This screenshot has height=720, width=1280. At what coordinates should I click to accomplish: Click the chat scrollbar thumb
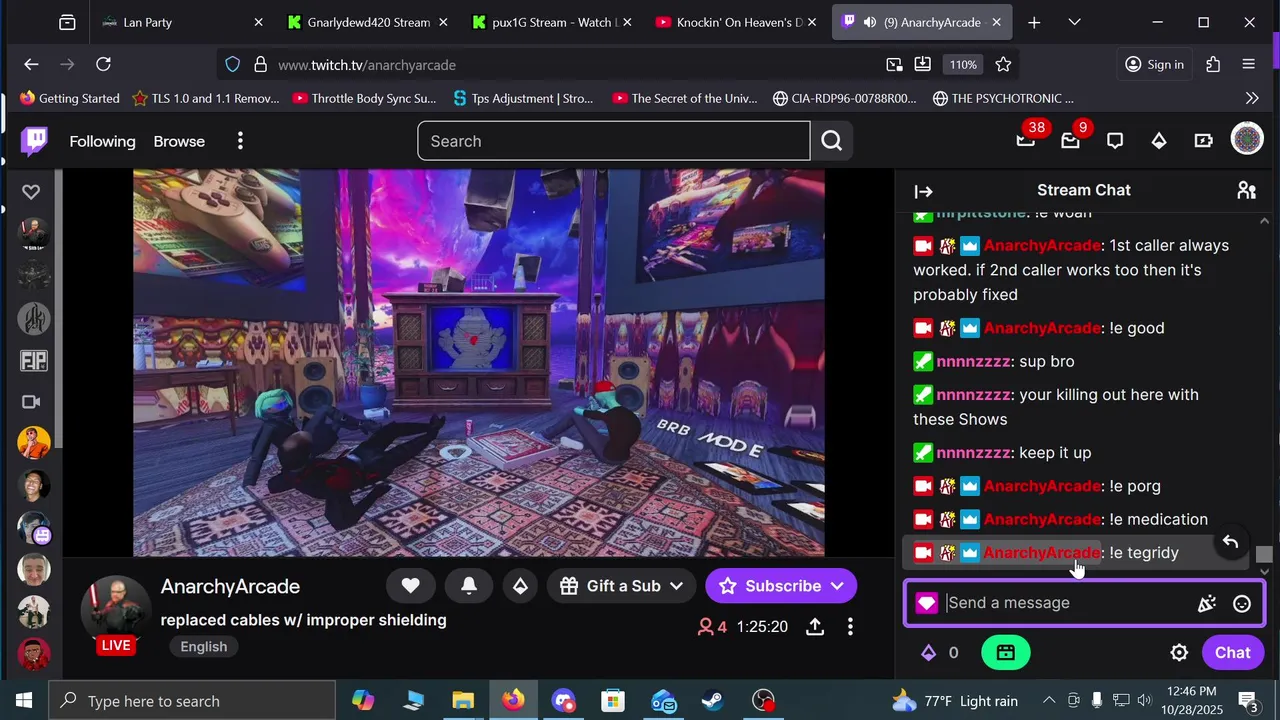(x=1264, y=554)
